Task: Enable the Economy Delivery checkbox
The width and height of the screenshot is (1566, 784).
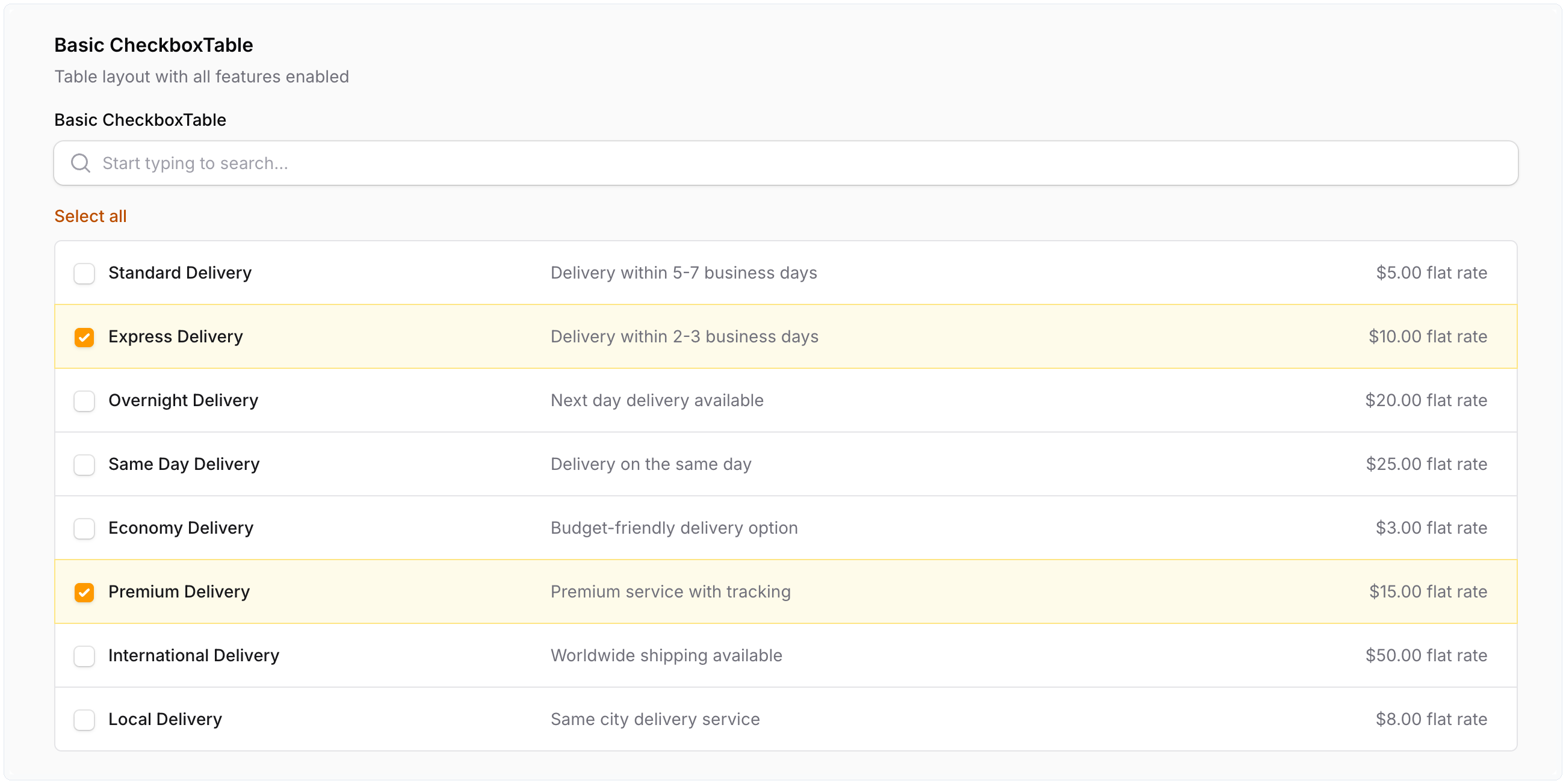Action: pos(84,529)
